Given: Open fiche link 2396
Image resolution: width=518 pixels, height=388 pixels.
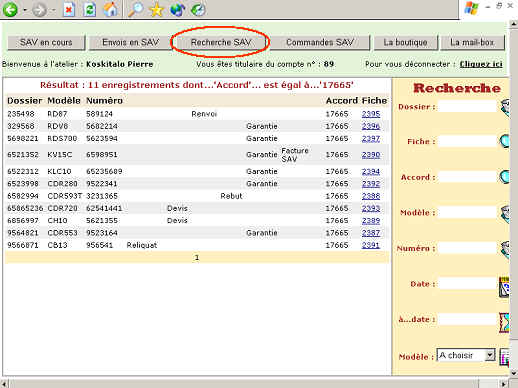Looking at the screenshot, I should point(371,126).
